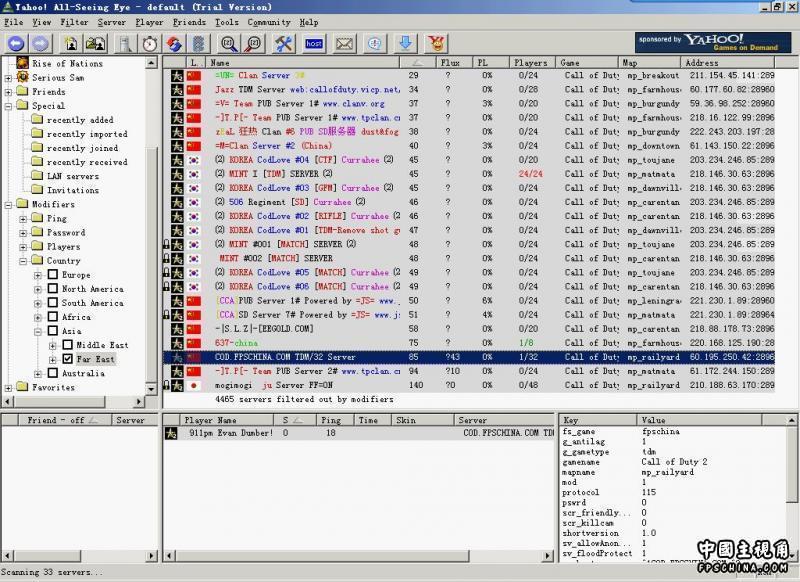Expand the Favorites tree node
This screenshot has width=800, height=582.
pos(8,388)
